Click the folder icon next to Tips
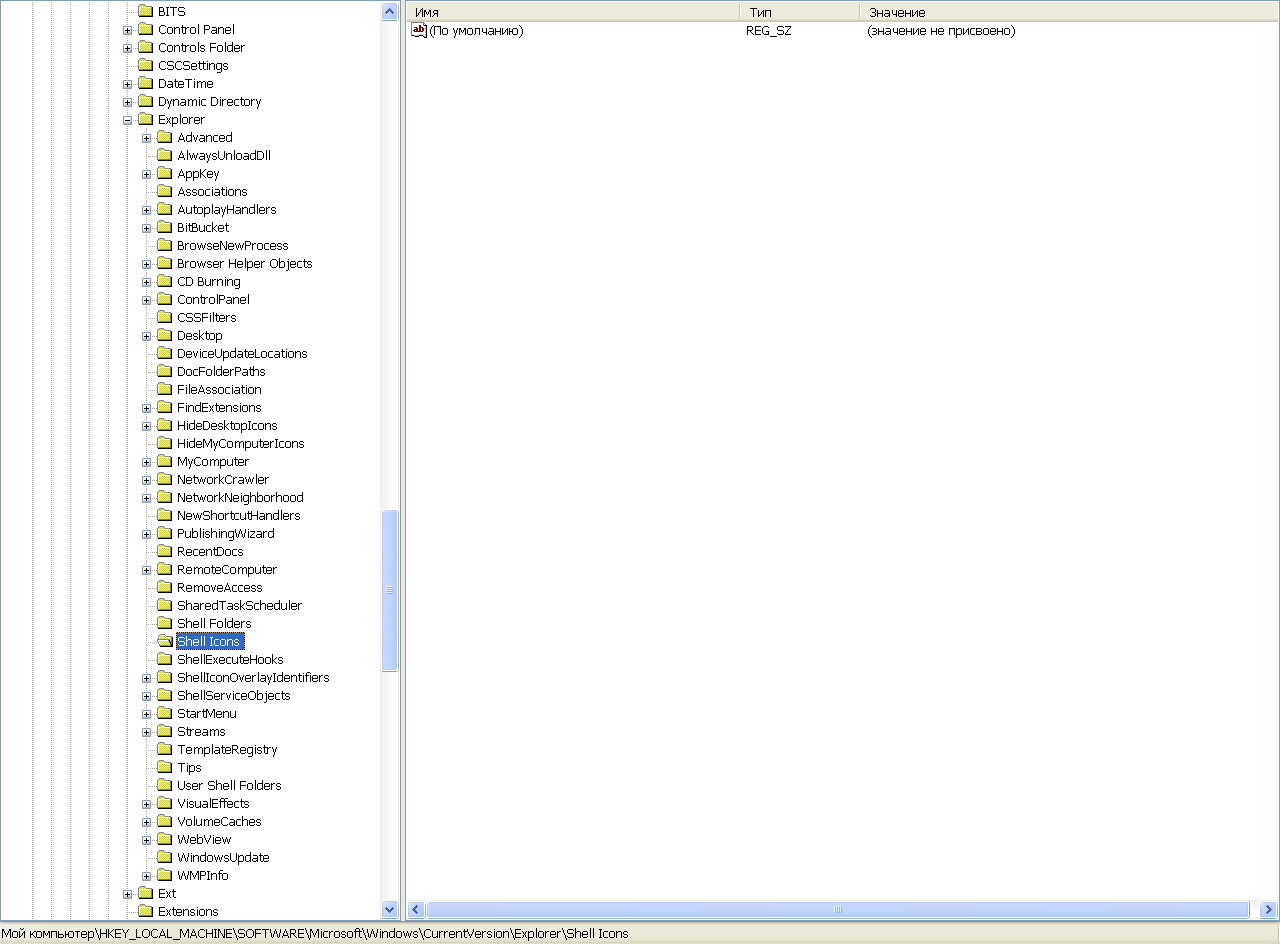Viewport: 1280px width, 944px height. click(x=165, y=768)
